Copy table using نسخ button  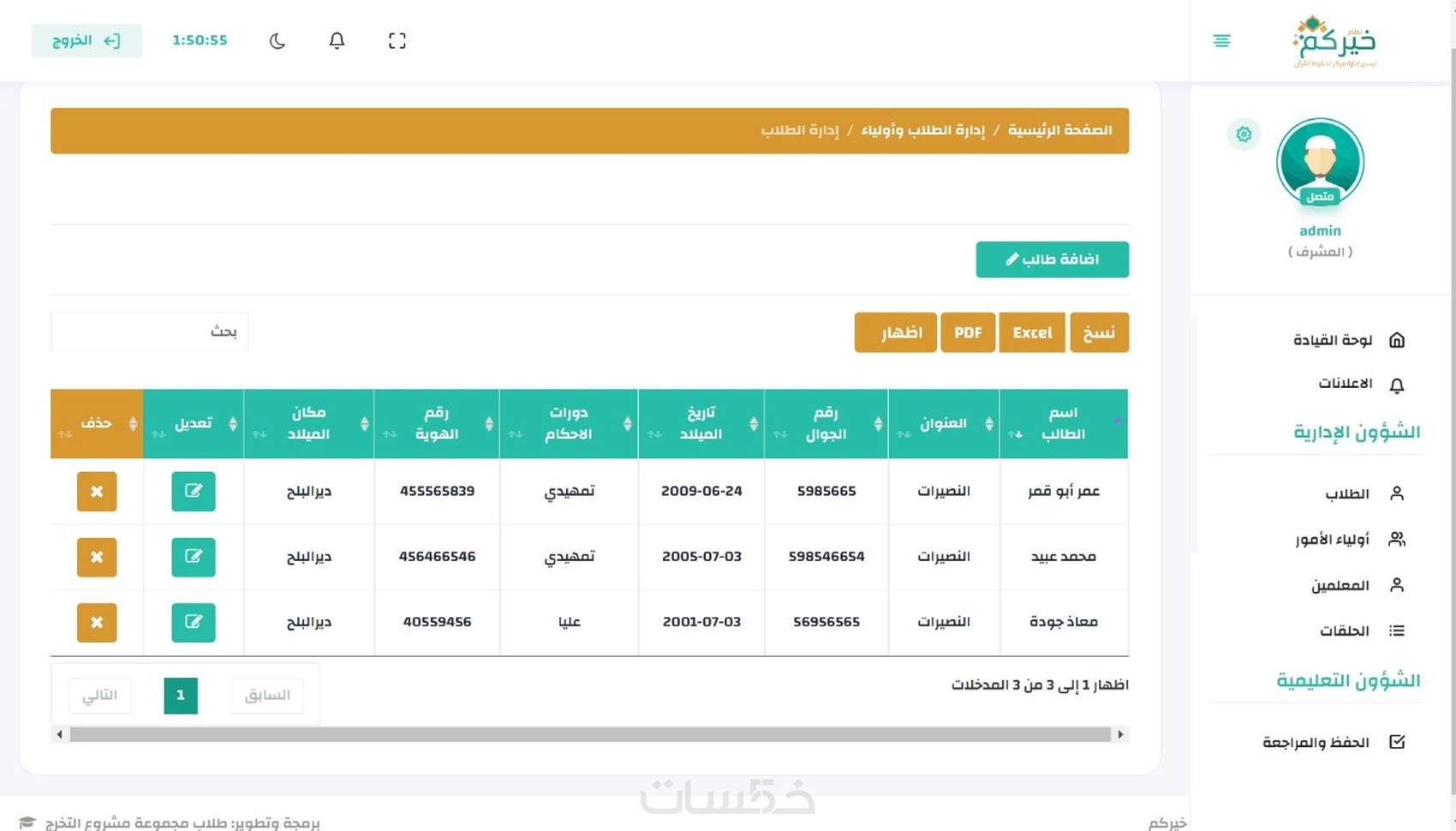pyautogui.click(x=1099, y=332)
